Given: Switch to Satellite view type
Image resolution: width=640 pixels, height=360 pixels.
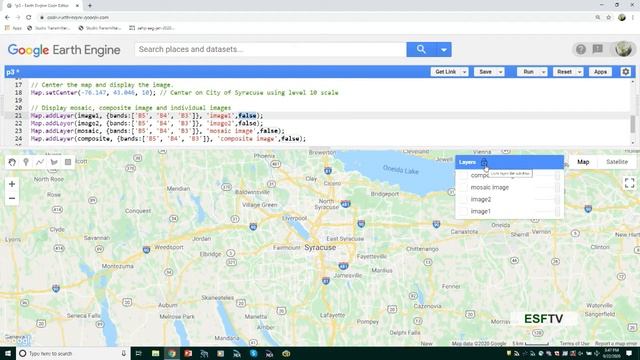Looking at the screenshot, I should coord(617,162).
